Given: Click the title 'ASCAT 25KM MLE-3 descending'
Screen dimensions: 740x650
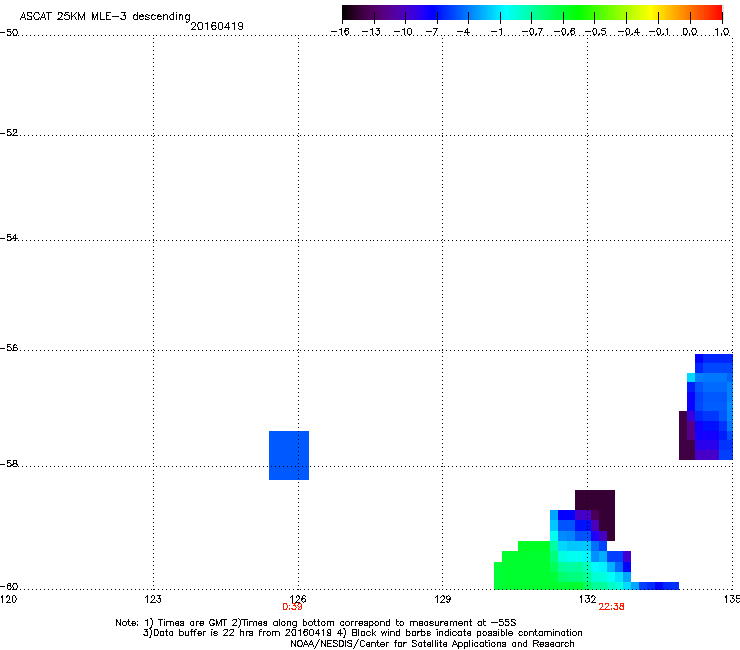Looking at the screenshot, I should click(x=105, y=16).
